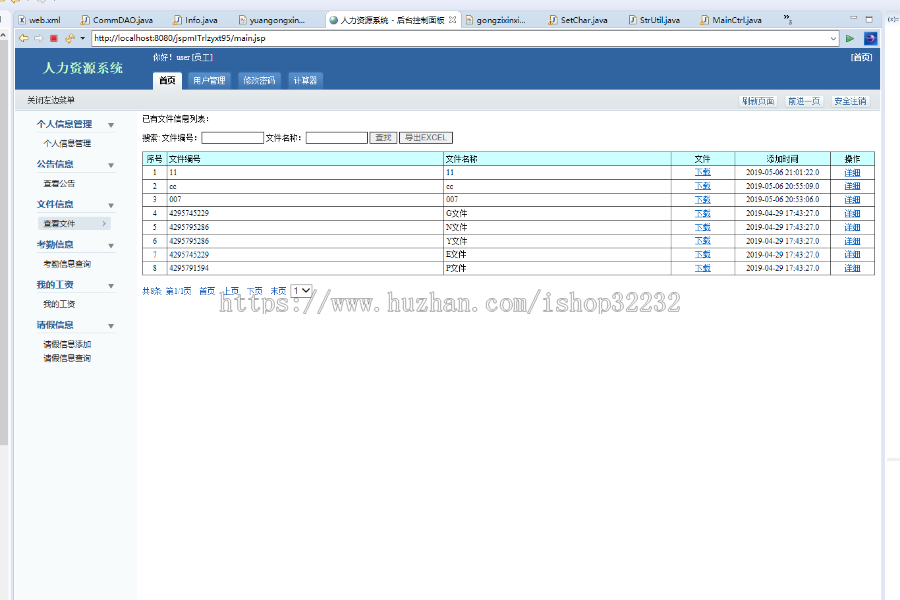Viewport: 900px width, 600px height.
Task: Click the 导出EXCEL button
Action: 426,138
